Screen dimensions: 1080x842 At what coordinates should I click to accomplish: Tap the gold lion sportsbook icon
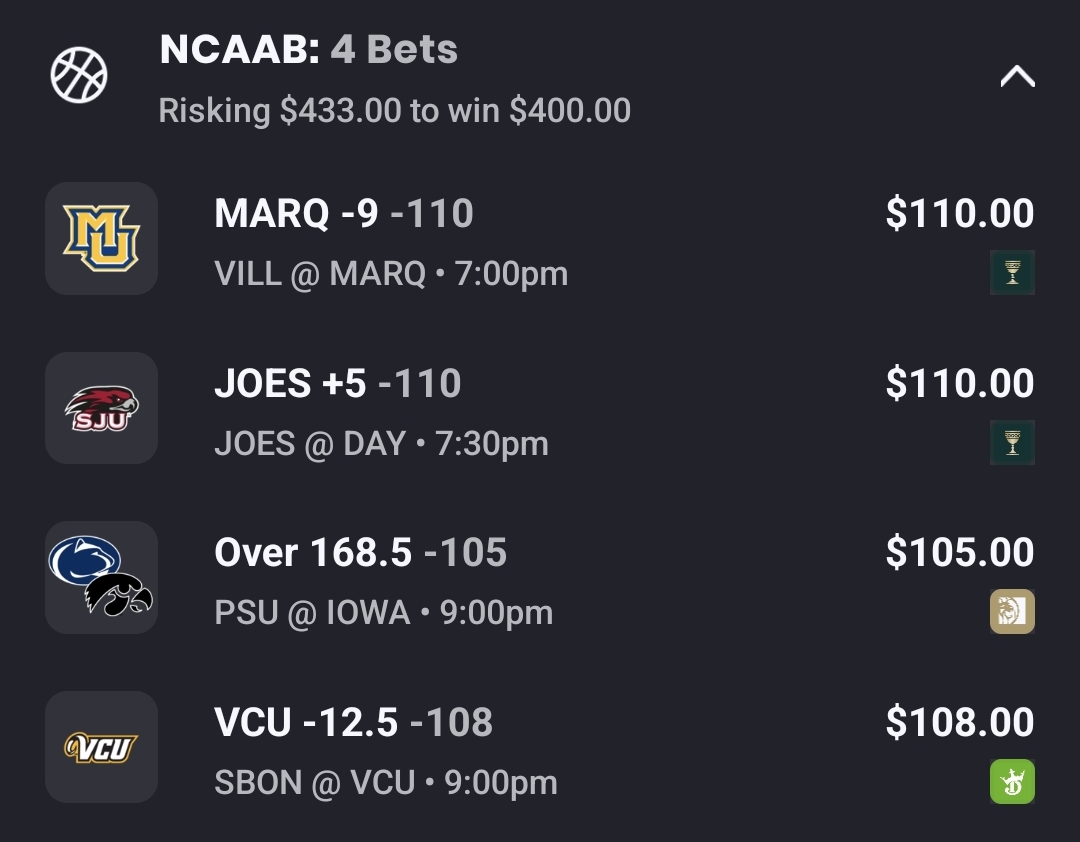(x=1012, y=612)
